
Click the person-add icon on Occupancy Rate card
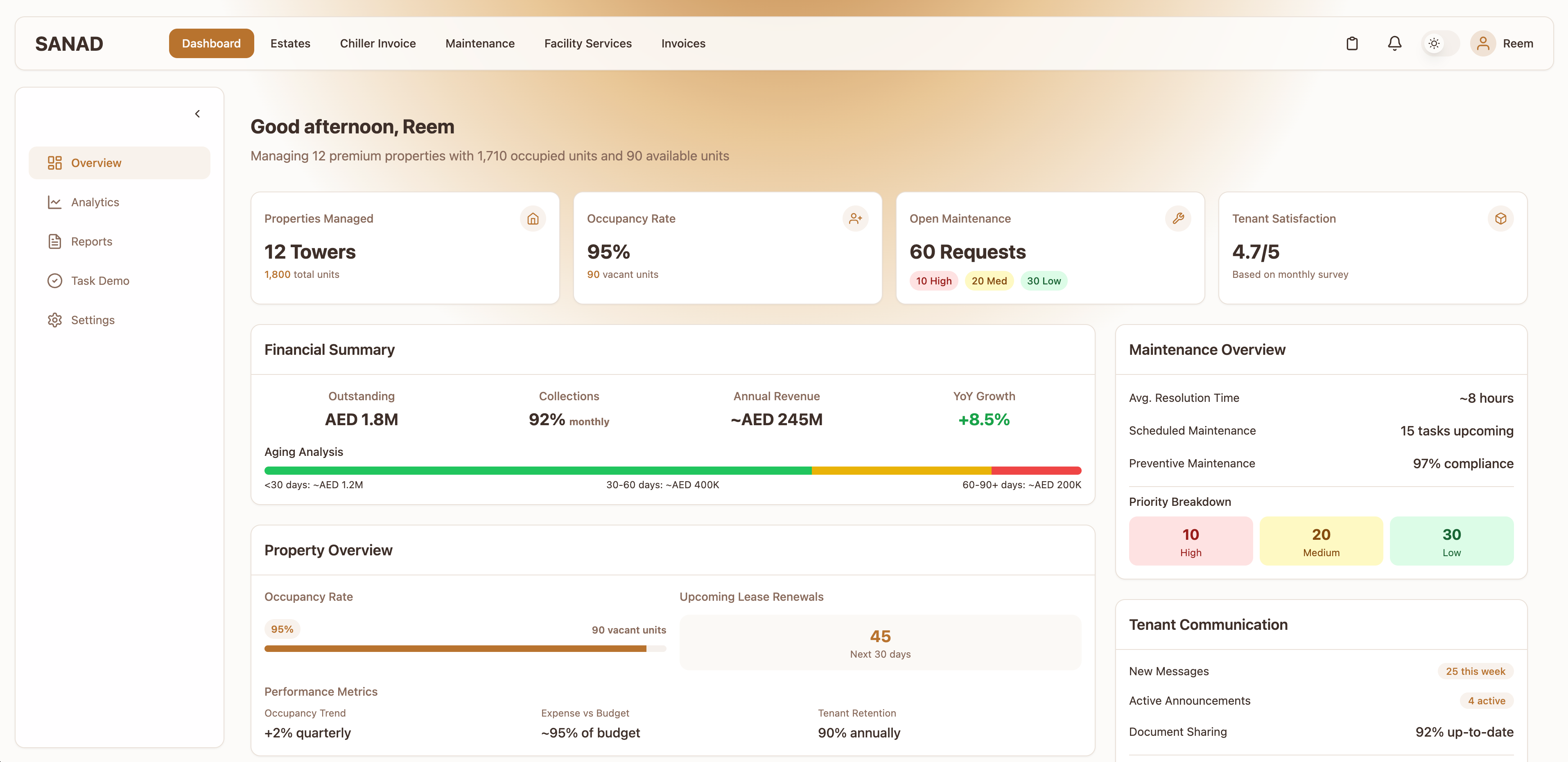(x=856, y=219)
